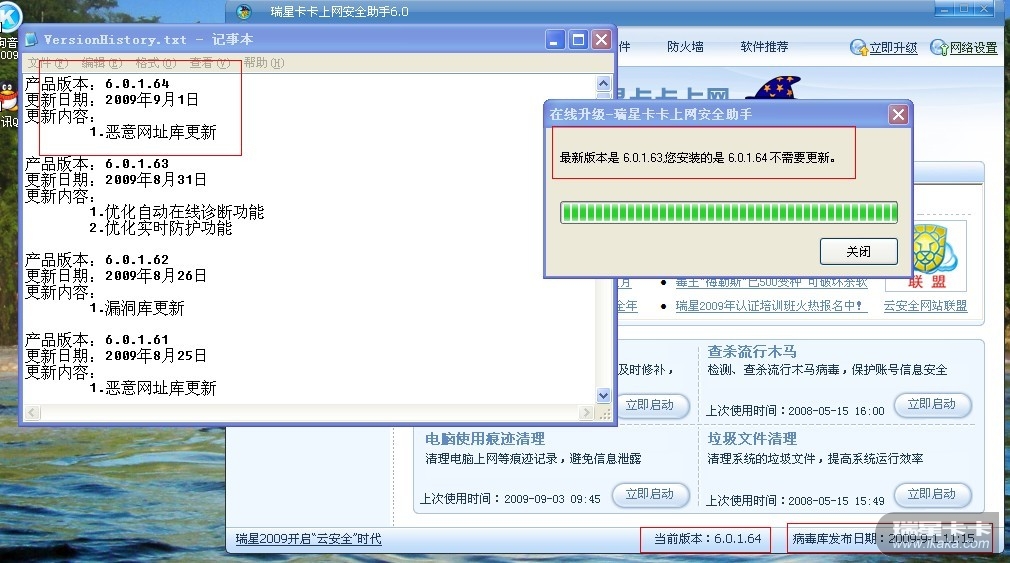Click 上次使用时间：2008-05-15 16:00 text
The height and width of the screenshot is (563, 1010).
click(x=795, y=410)
